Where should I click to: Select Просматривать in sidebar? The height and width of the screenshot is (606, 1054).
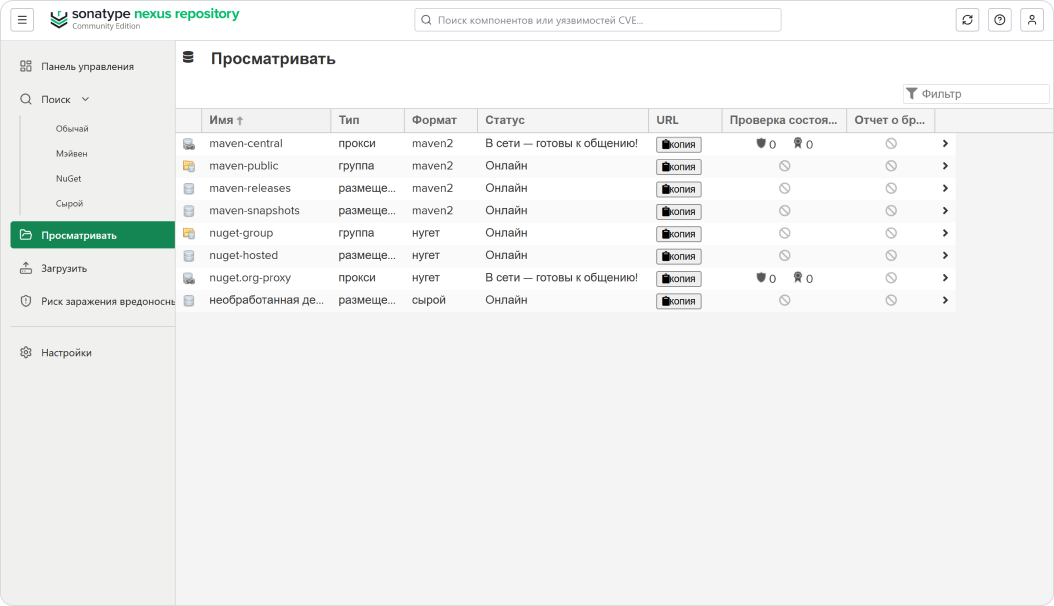point(93,235)
